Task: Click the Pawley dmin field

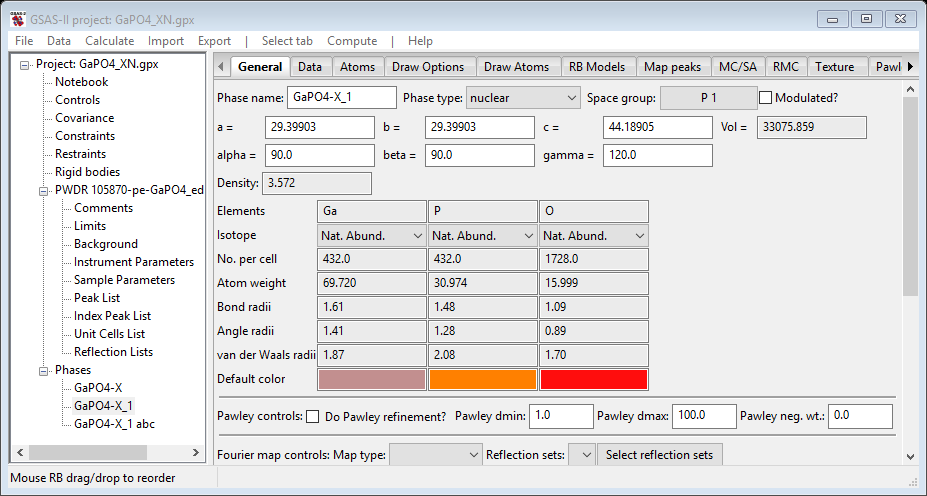Action: pos(561,416)
